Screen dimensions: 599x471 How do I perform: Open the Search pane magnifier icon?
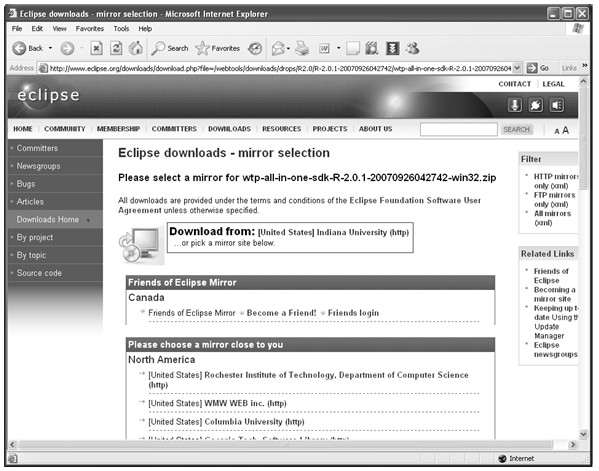(x=158, y=49)
